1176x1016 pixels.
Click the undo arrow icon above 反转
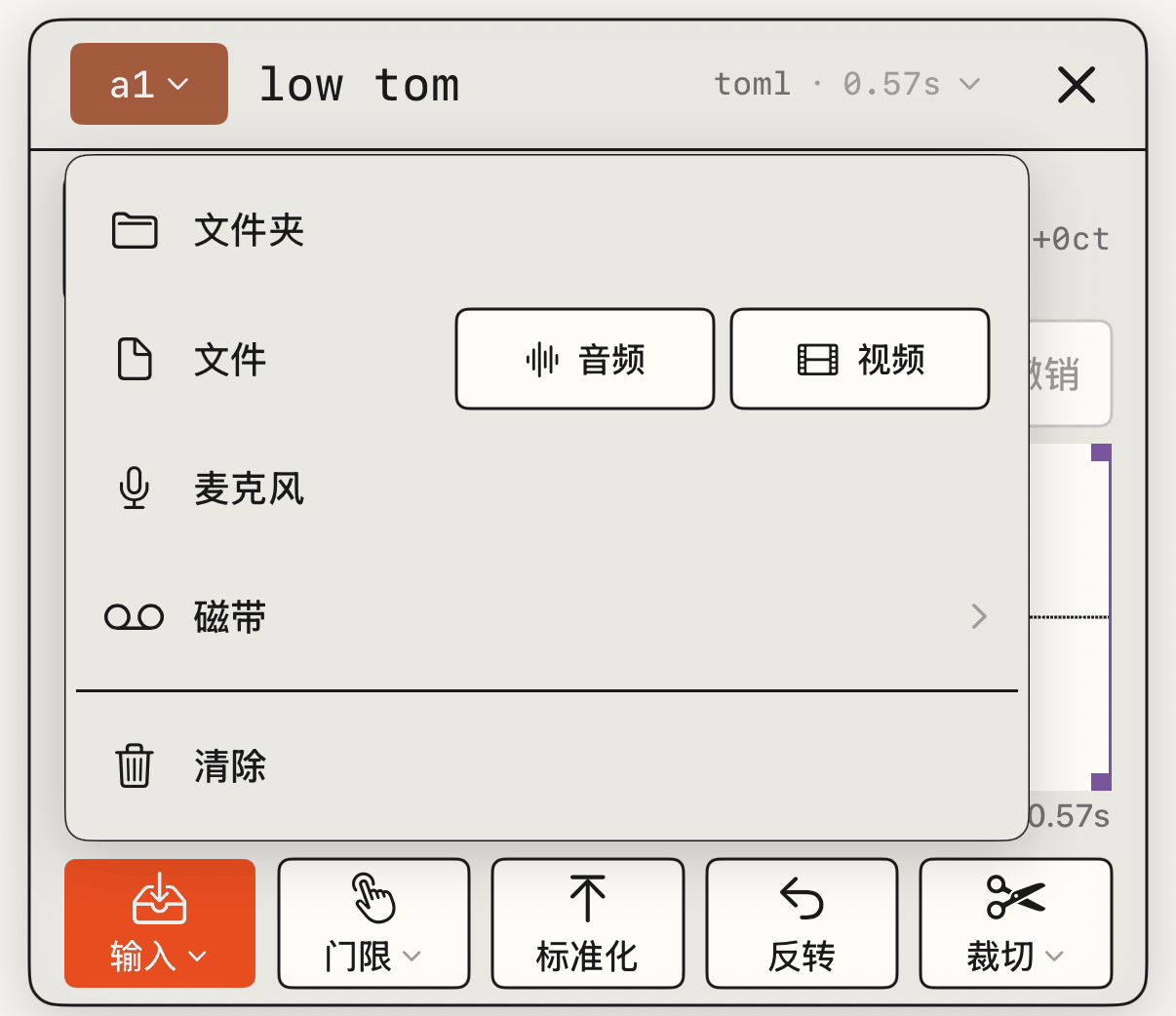802,898
